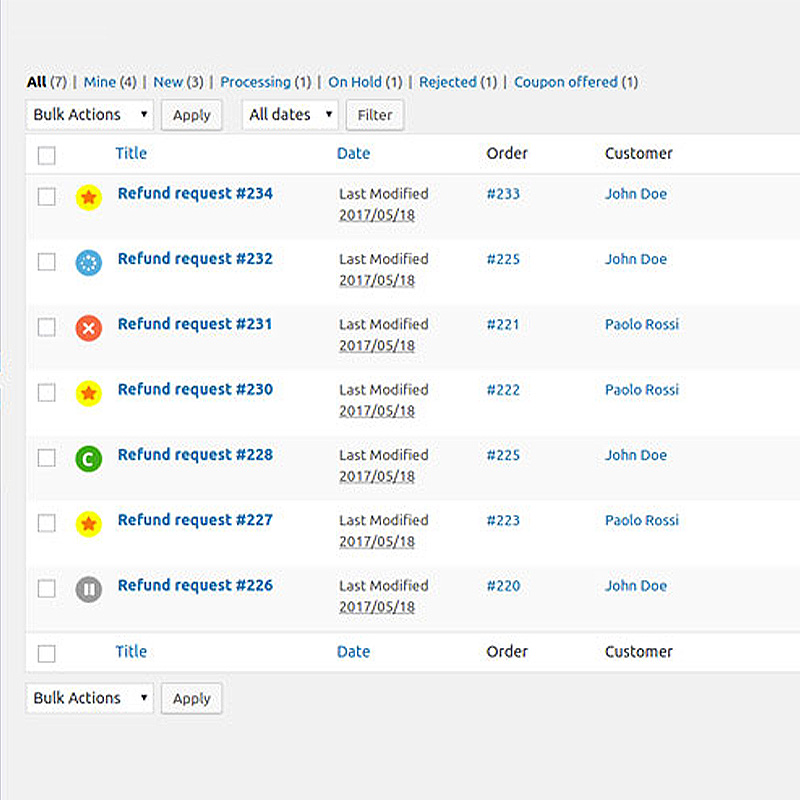The image size is (800, 800).
Task: Click the blue processing icon for Refund request #232
Action: pos(89,263)
